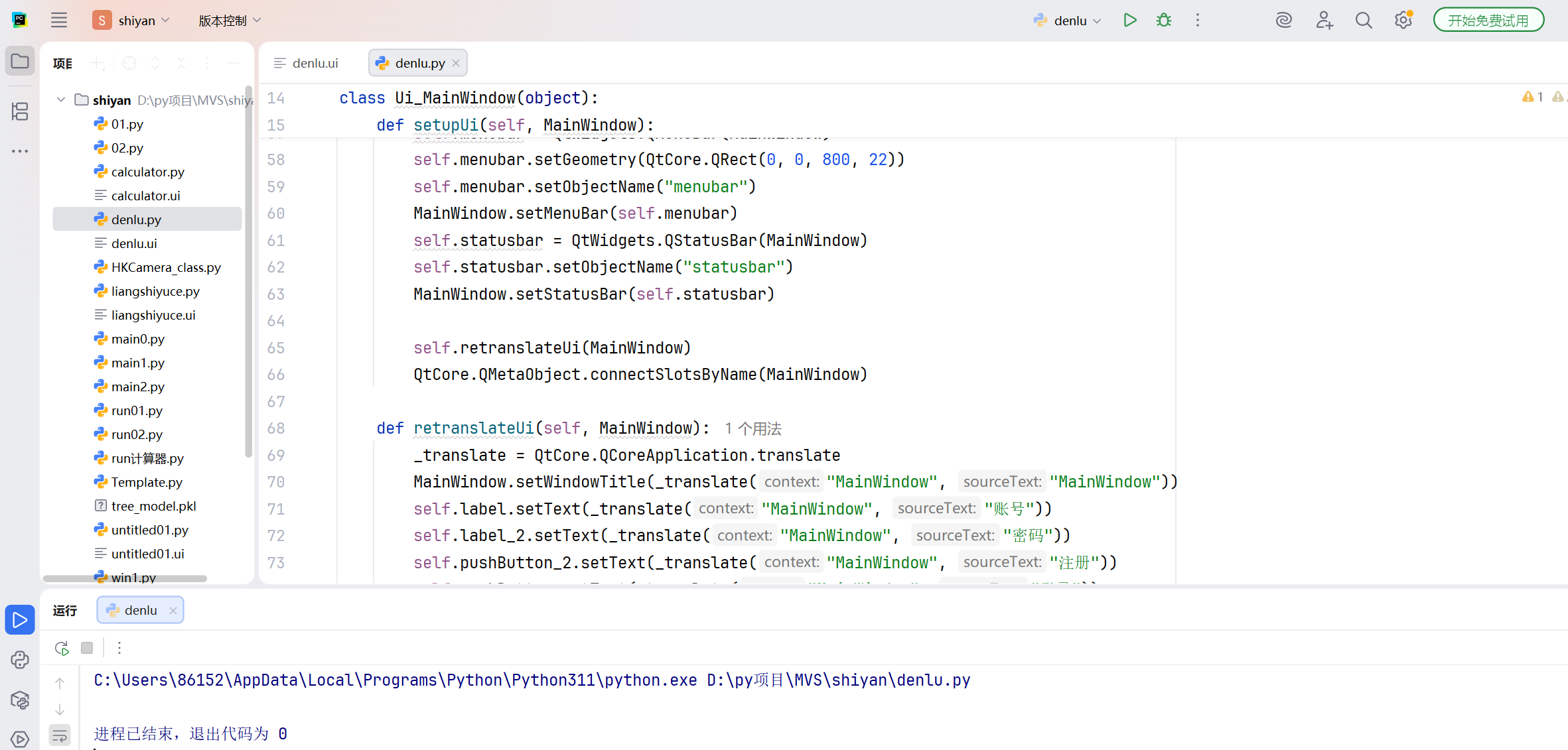
Task: Run the denlu configuration with play icon
Action: tap(1129, 20)
